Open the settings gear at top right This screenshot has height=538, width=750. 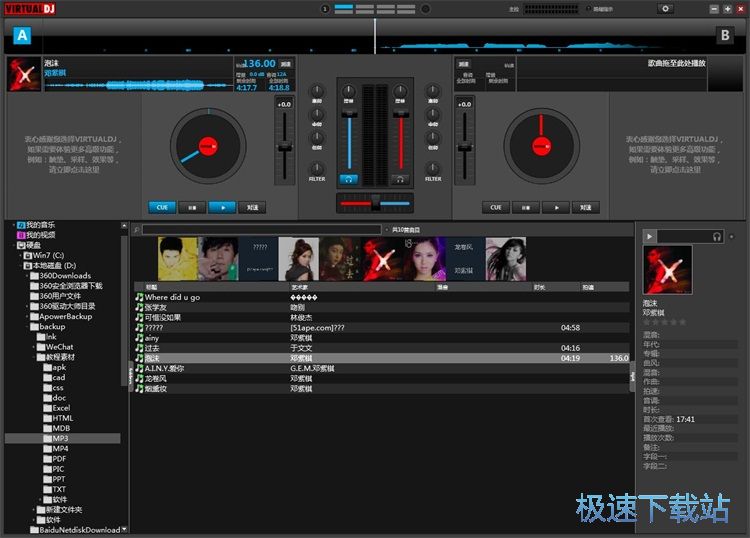coord(665,9)
